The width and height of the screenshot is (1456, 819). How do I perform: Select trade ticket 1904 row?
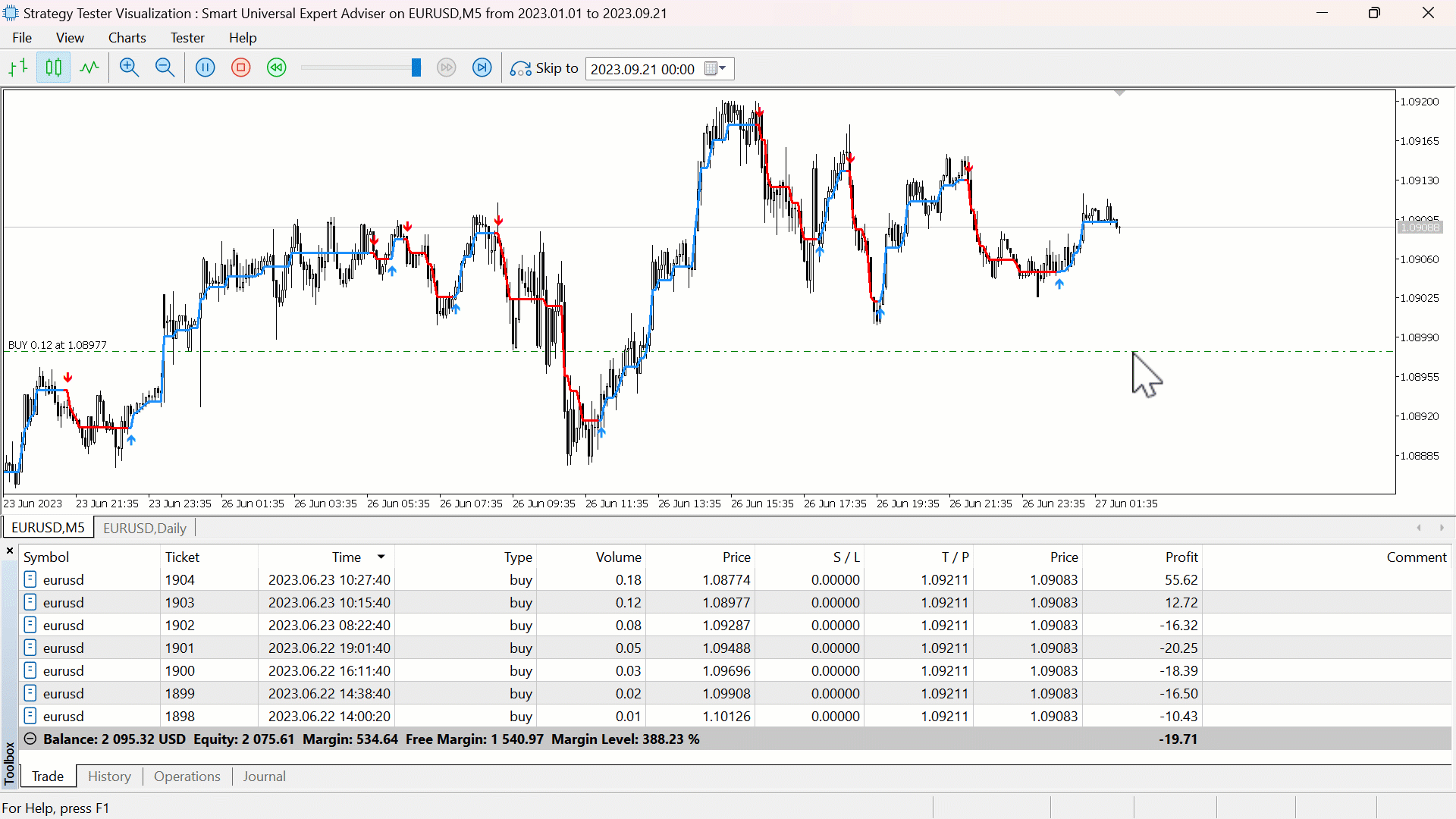[180, 579]
